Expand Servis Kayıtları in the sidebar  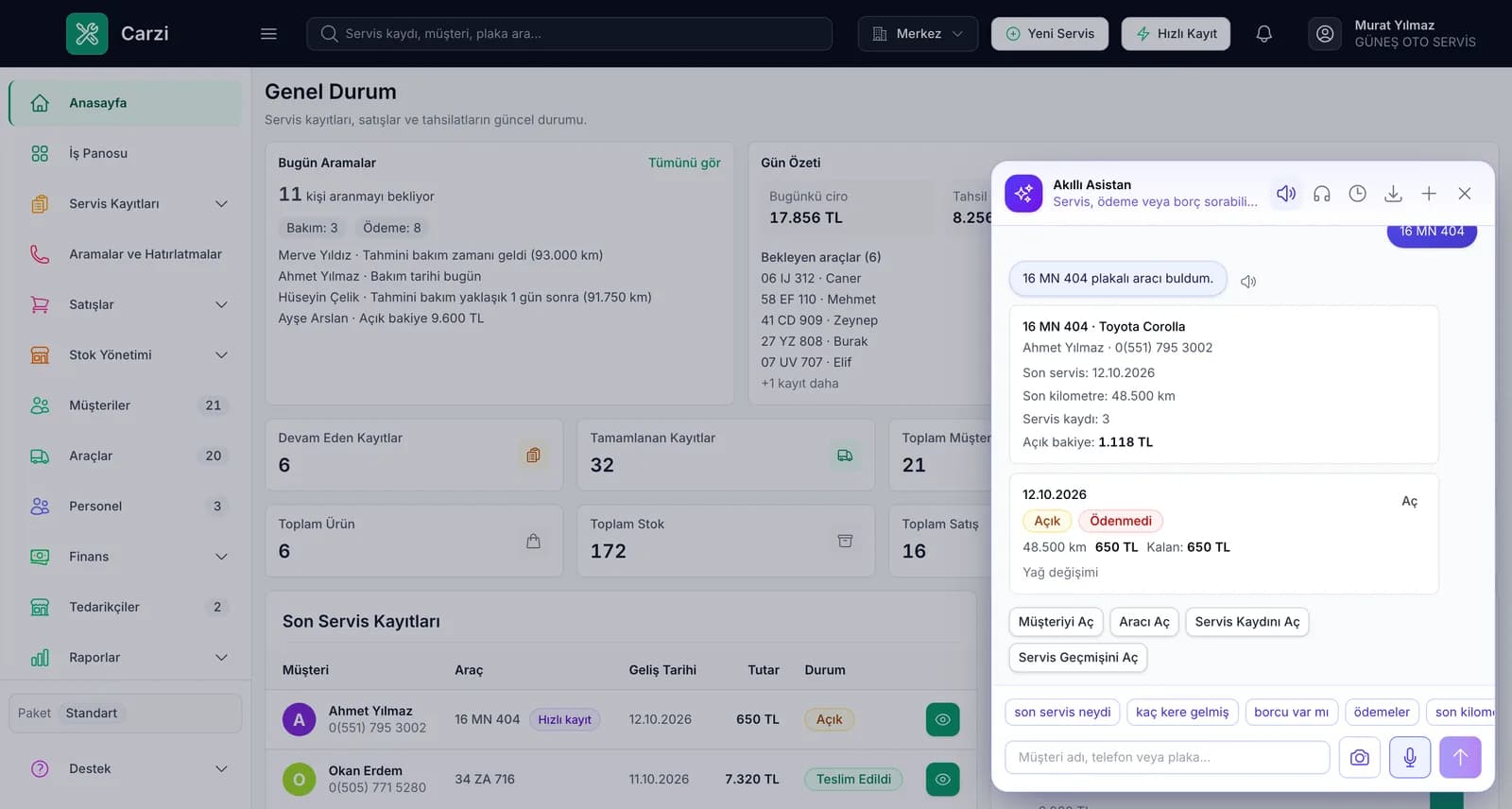pyautogui.click(x=126, y=203)
